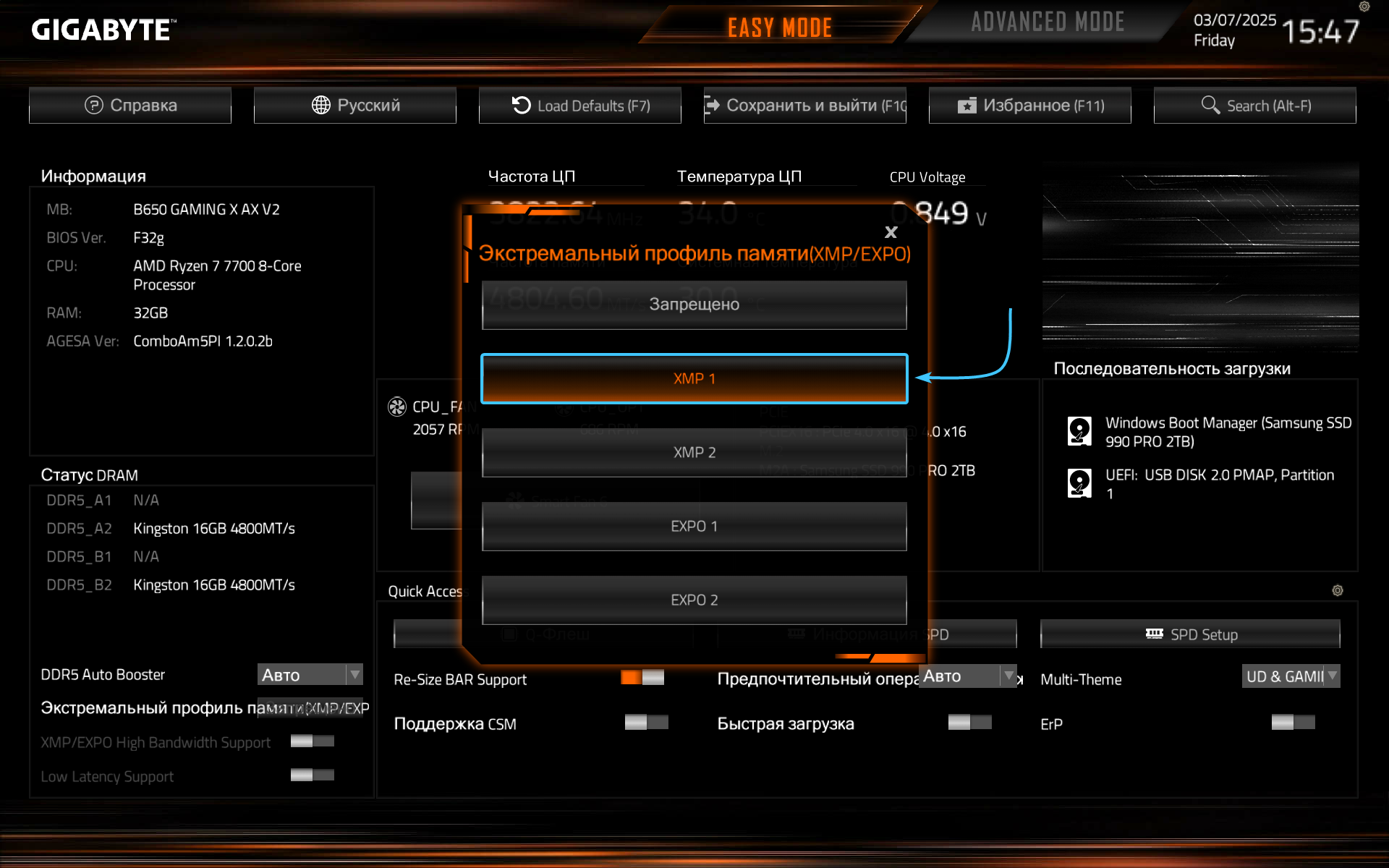Toggle Re-Size BAR Support switch
This screenshot has height=868, width=1389.
coord(642,678)
